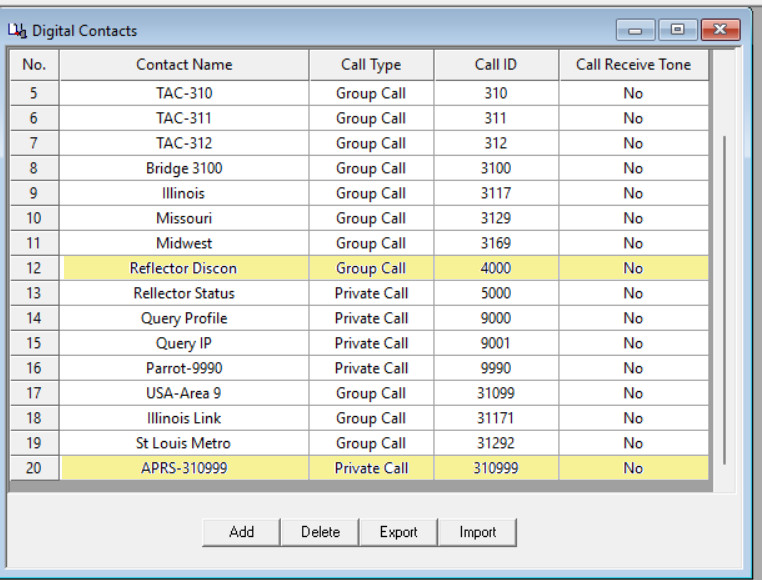The width and height of the screenshot is (762, 580).
Task: Select the USA-Area 9 contact
Action: (184, 393)
